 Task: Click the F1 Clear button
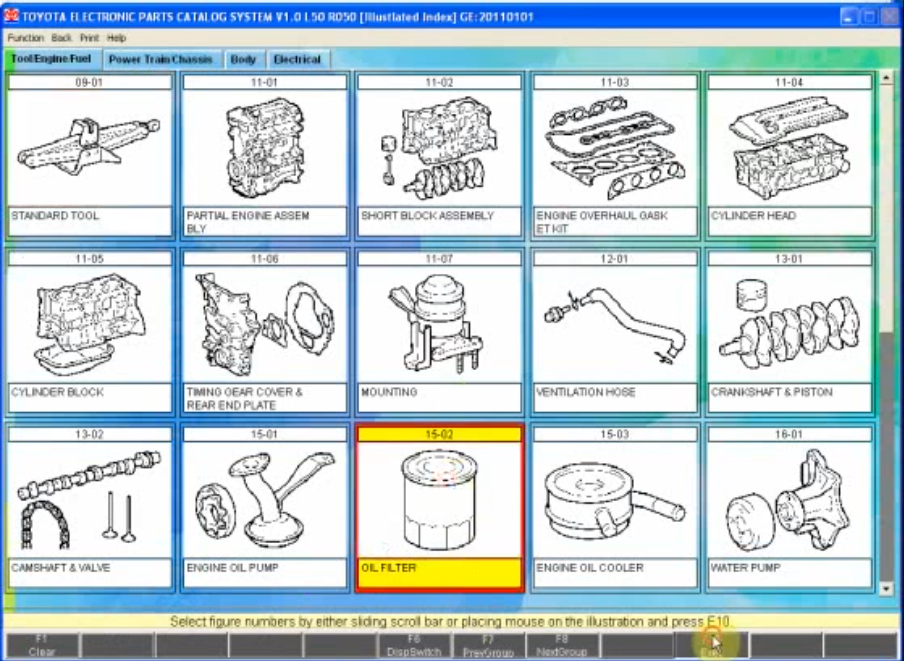pos(42,645)
